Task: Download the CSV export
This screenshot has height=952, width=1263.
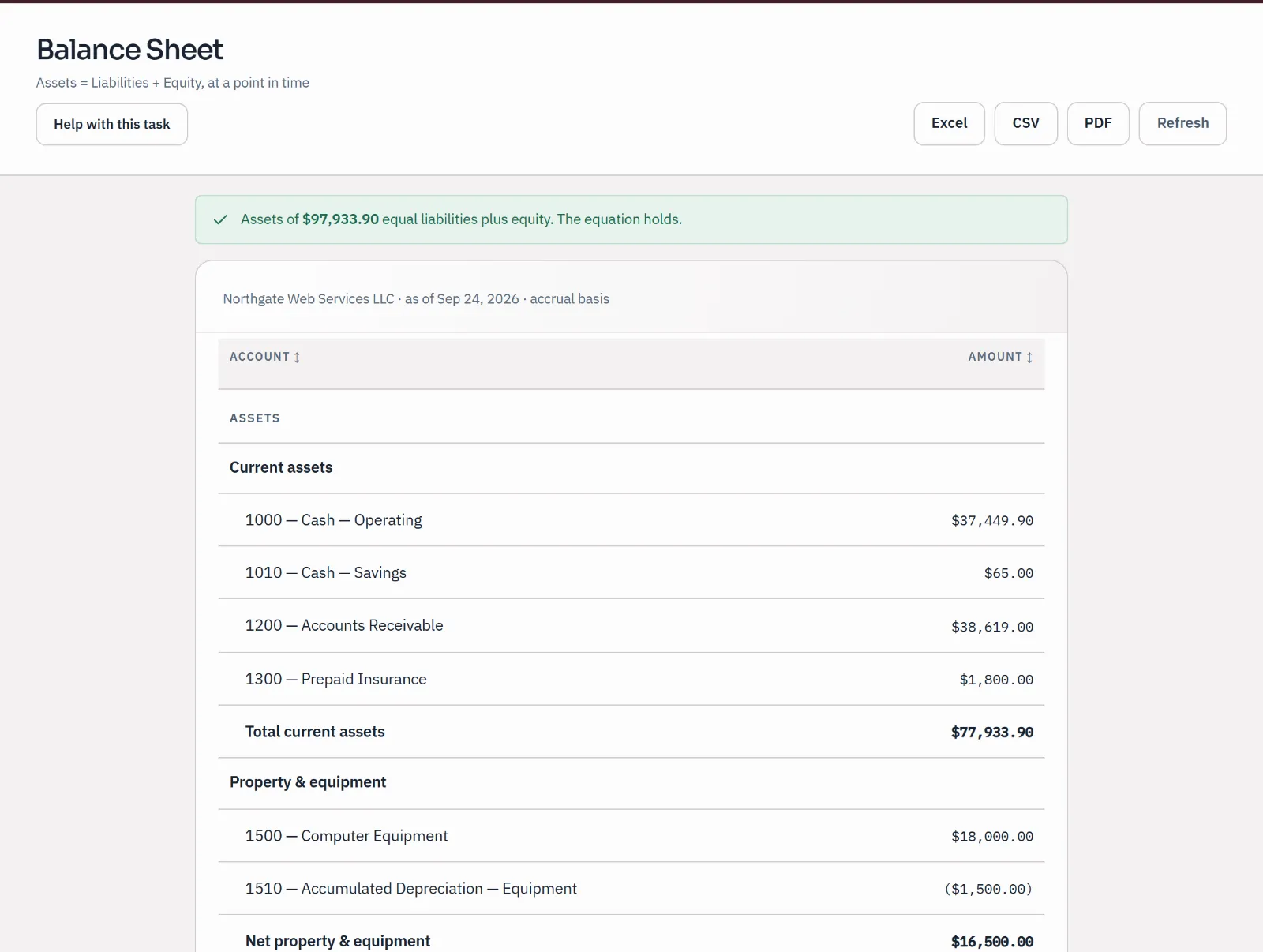Action: [x=1025, y=123]
